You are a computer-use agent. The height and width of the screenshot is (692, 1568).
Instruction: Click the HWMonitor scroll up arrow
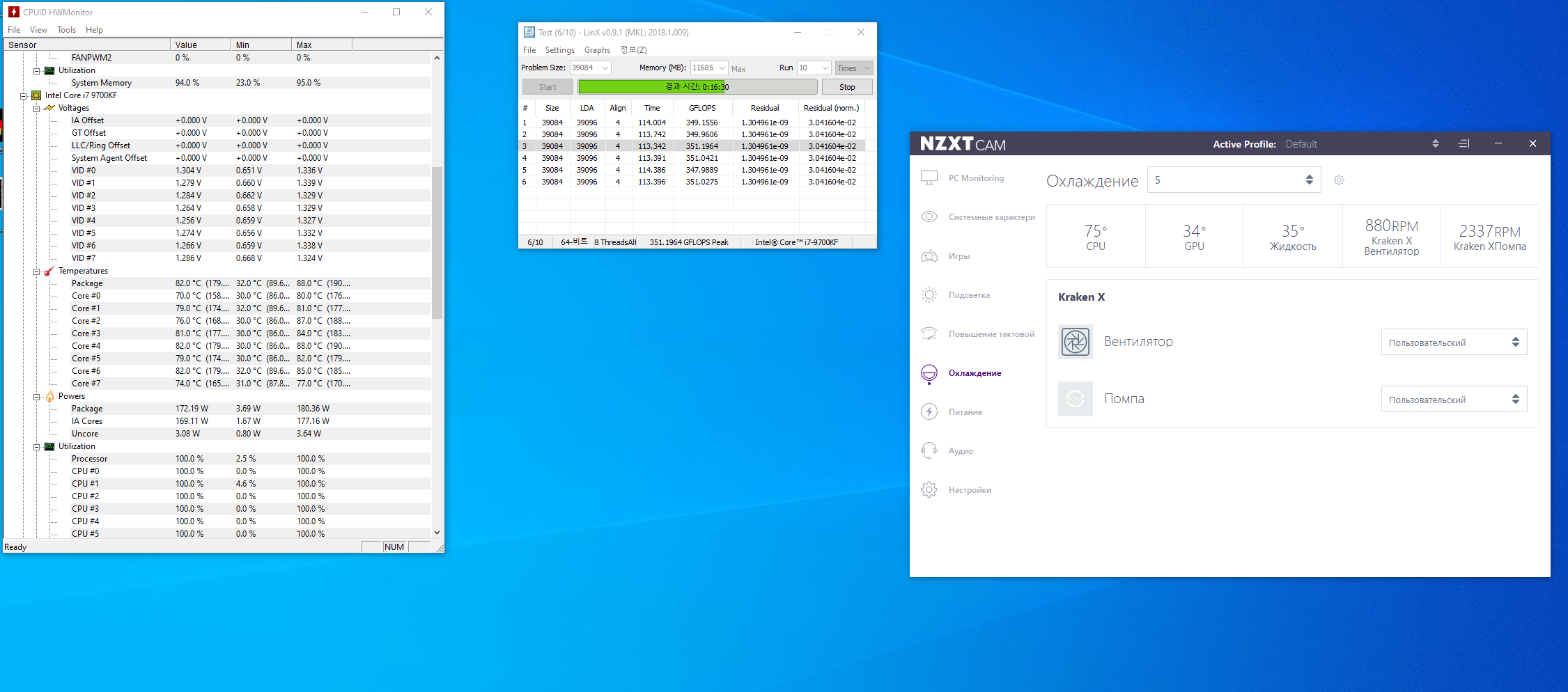point(437,58)
